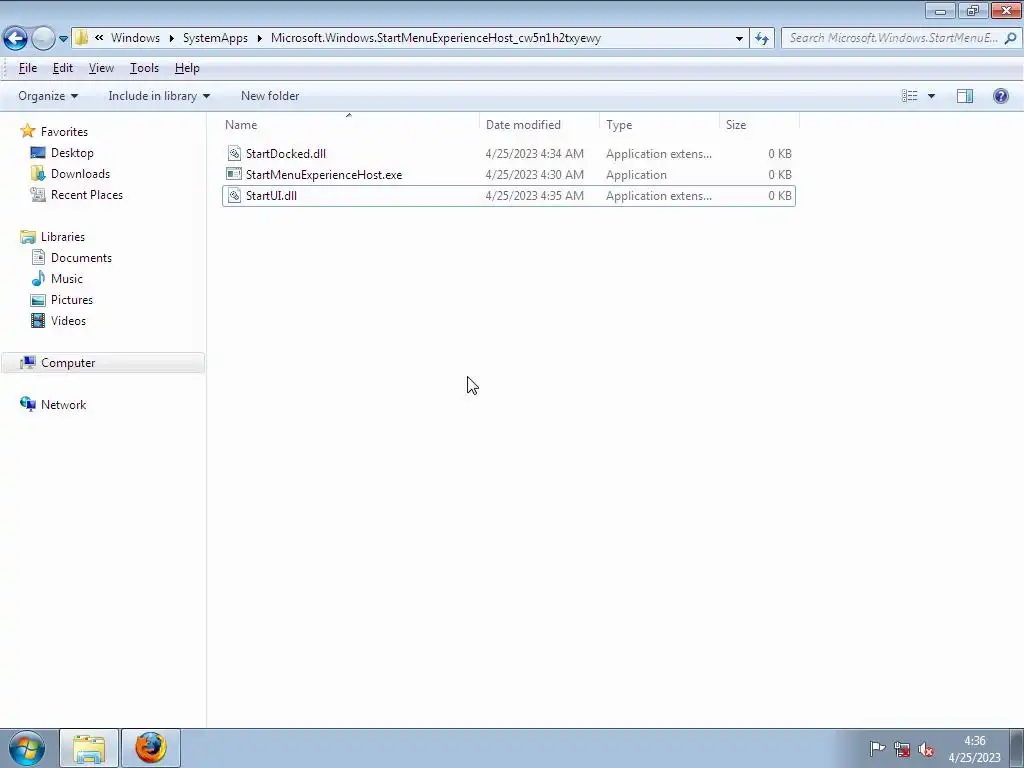Expand the arrow after Windows breadcrumb

pos(172,38)
